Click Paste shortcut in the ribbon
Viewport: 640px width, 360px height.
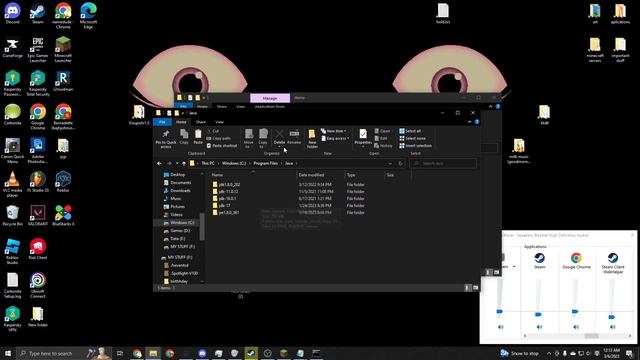point(222,146)
